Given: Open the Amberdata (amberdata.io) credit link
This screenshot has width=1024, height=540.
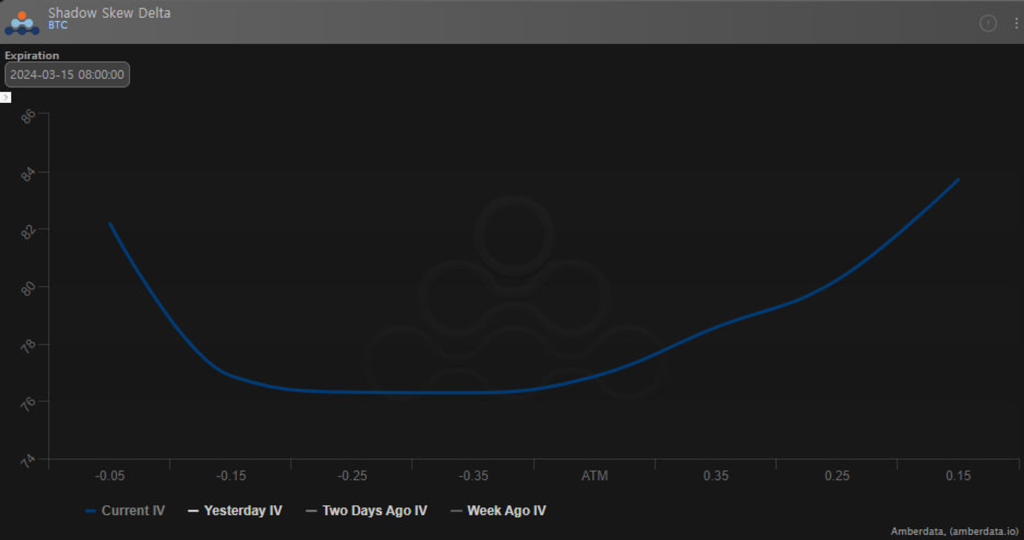Looking at the screenshot, I should click(954, 531).
